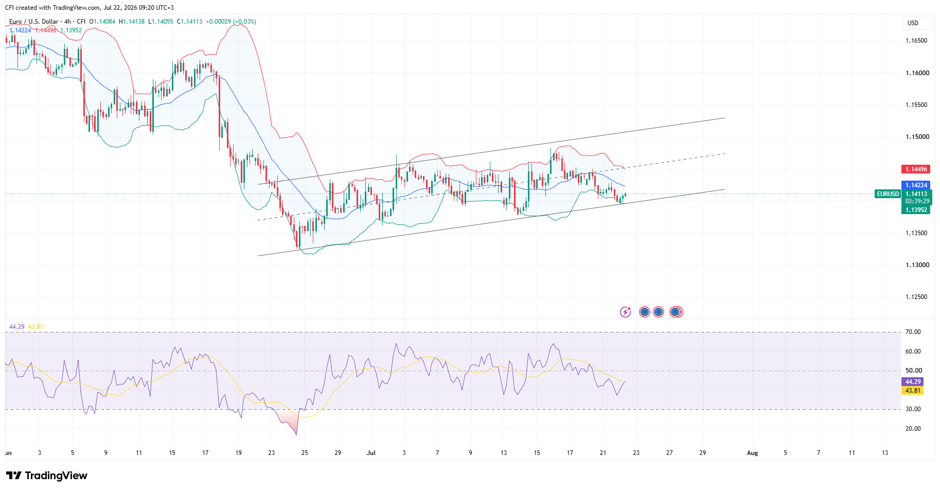Viewport: 940px width, 491px height.
Task: Select the red 1.14496 upper band price label
Action: 917,169
